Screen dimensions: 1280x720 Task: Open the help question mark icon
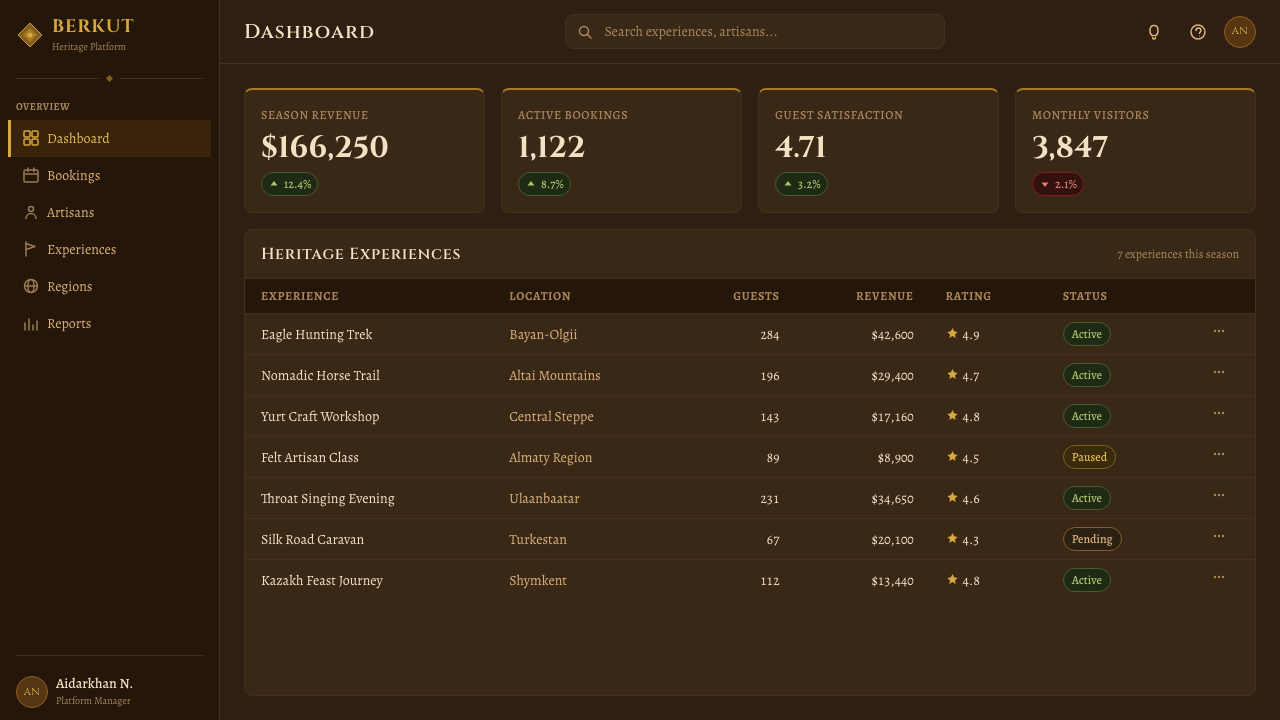click(x=1198, y=32)
